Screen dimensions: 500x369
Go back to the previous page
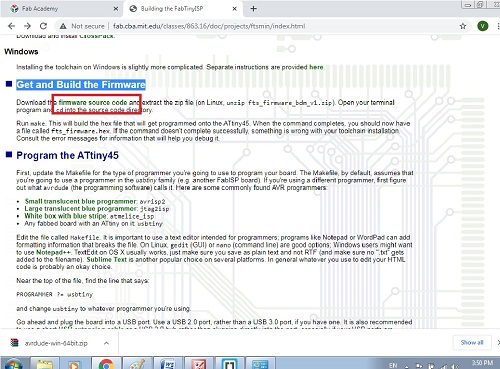(11, 26)
